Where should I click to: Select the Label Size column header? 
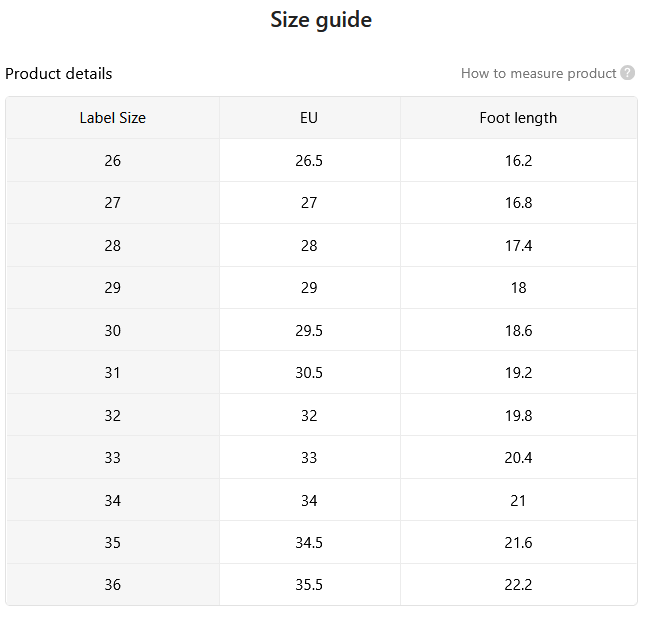(112, 118)
